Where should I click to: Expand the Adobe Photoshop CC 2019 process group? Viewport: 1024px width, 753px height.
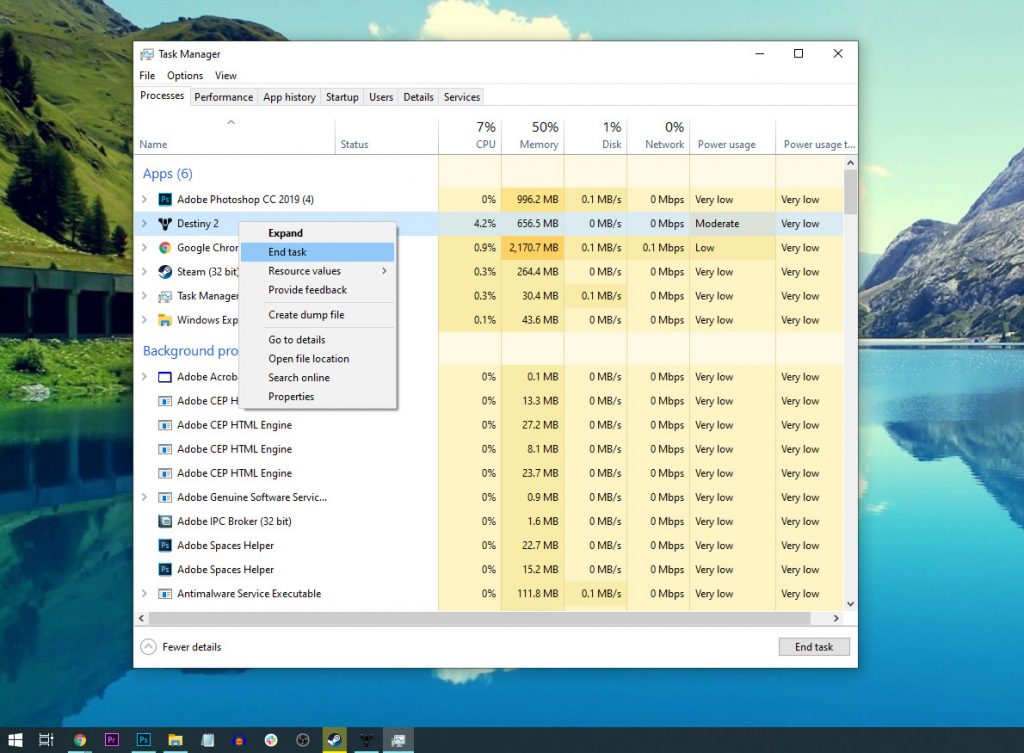[x=144, y=199]
